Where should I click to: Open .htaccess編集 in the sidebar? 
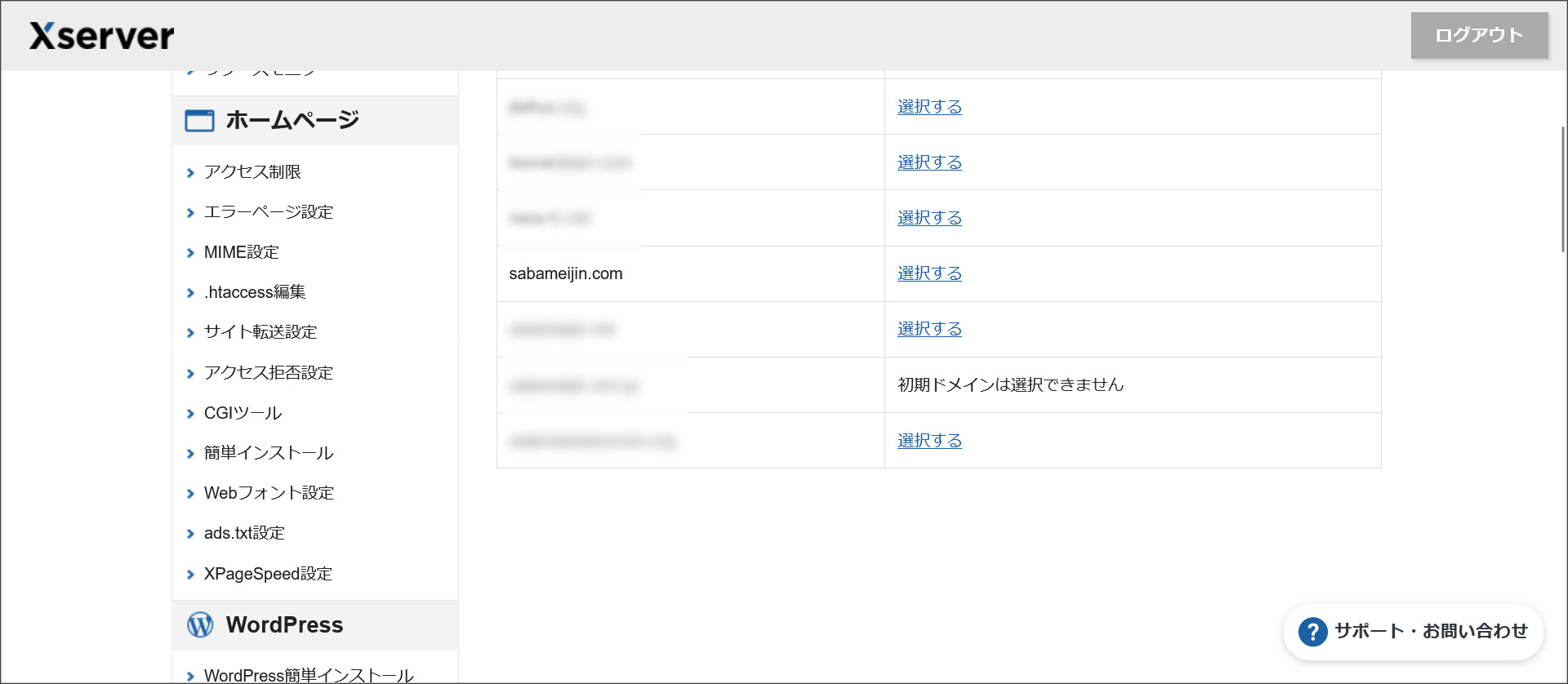255,292
